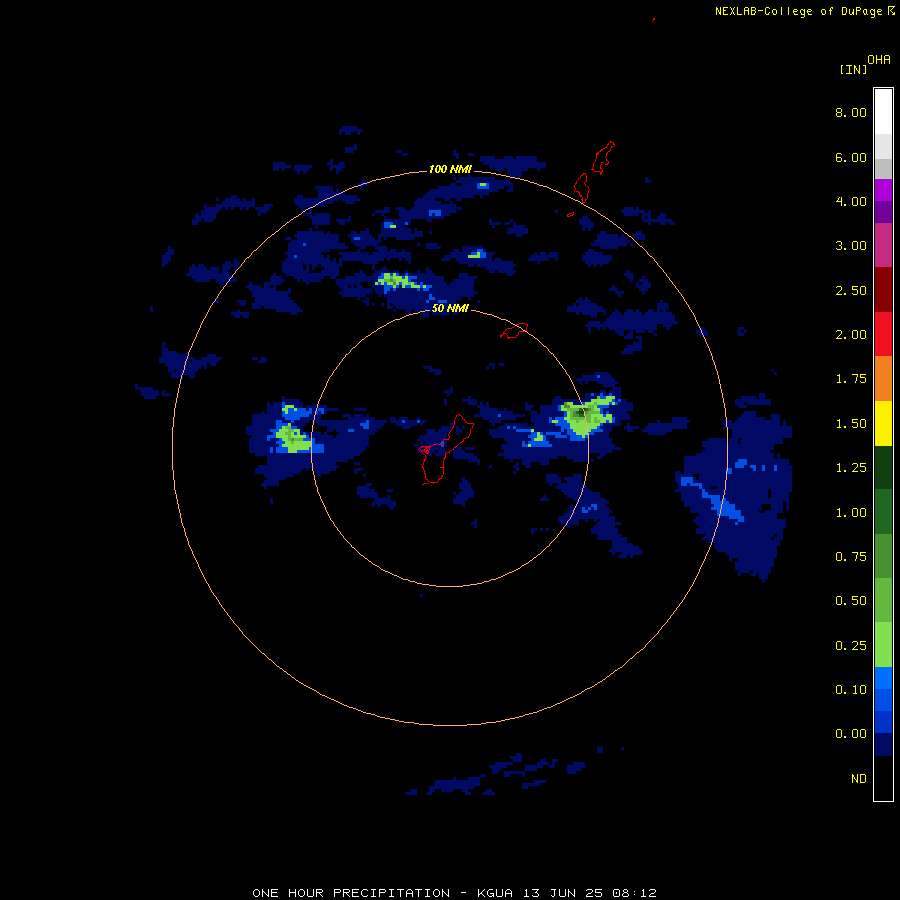
Task: Select the dark red swatch beside 2.50
Action: coord(883,290)
